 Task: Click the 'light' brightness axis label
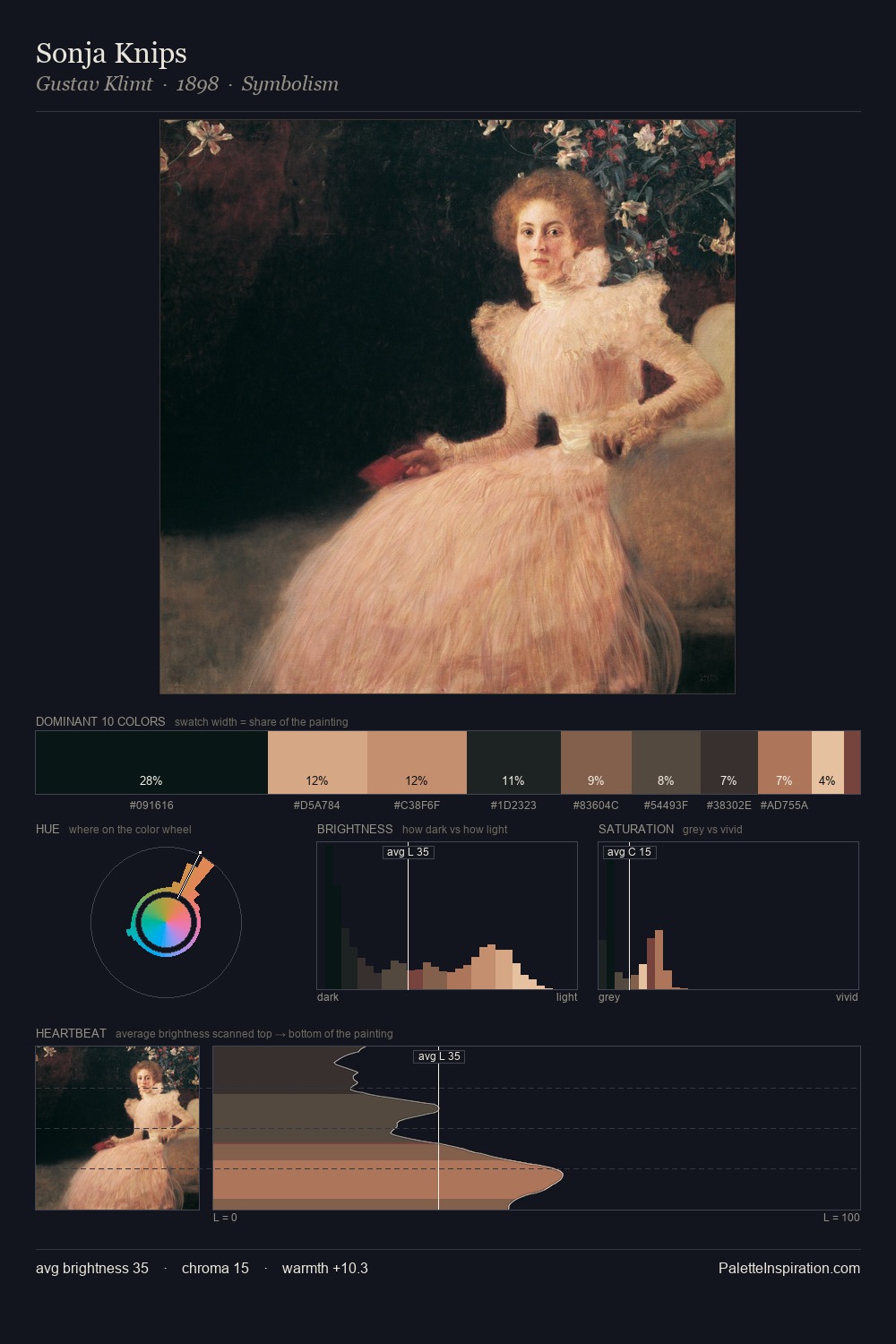[567, 997]
